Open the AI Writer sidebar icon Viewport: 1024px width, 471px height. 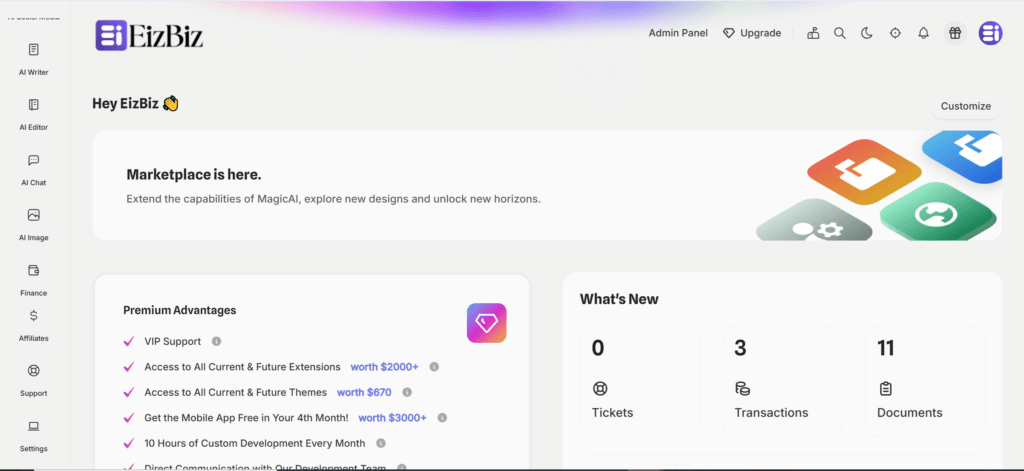click(x=34, y=50)
